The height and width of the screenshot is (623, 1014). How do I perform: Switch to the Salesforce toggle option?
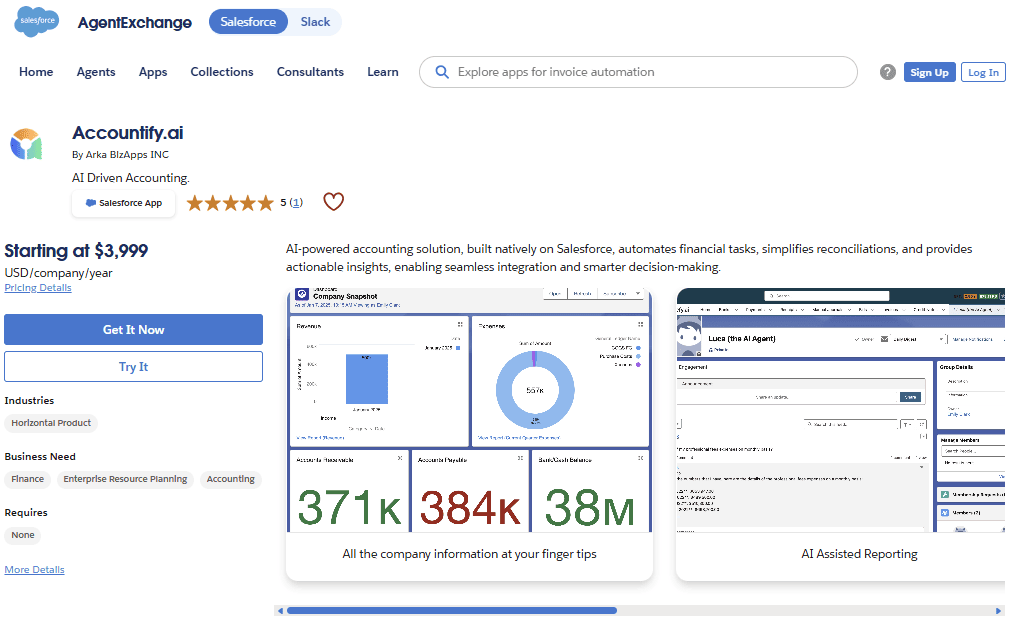point(248,22)
